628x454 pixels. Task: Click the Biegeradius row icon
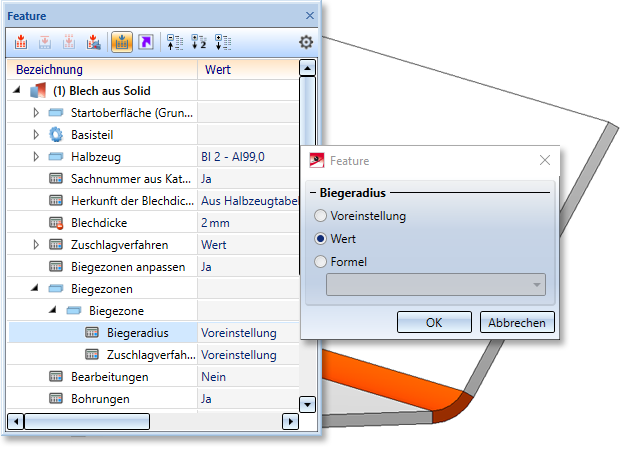tap(92, 333)
